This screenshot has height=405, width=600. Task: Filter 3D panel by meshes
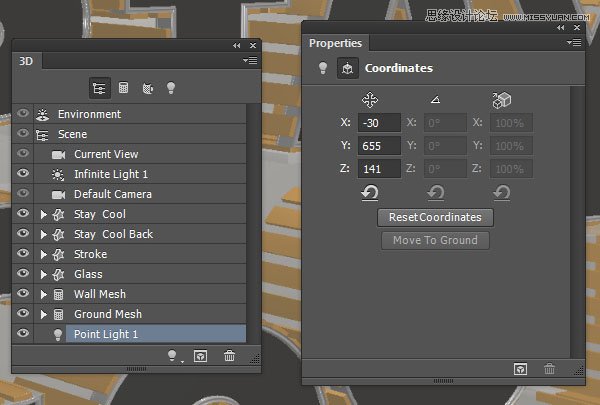pyautogui.click(x=123, y=88)
